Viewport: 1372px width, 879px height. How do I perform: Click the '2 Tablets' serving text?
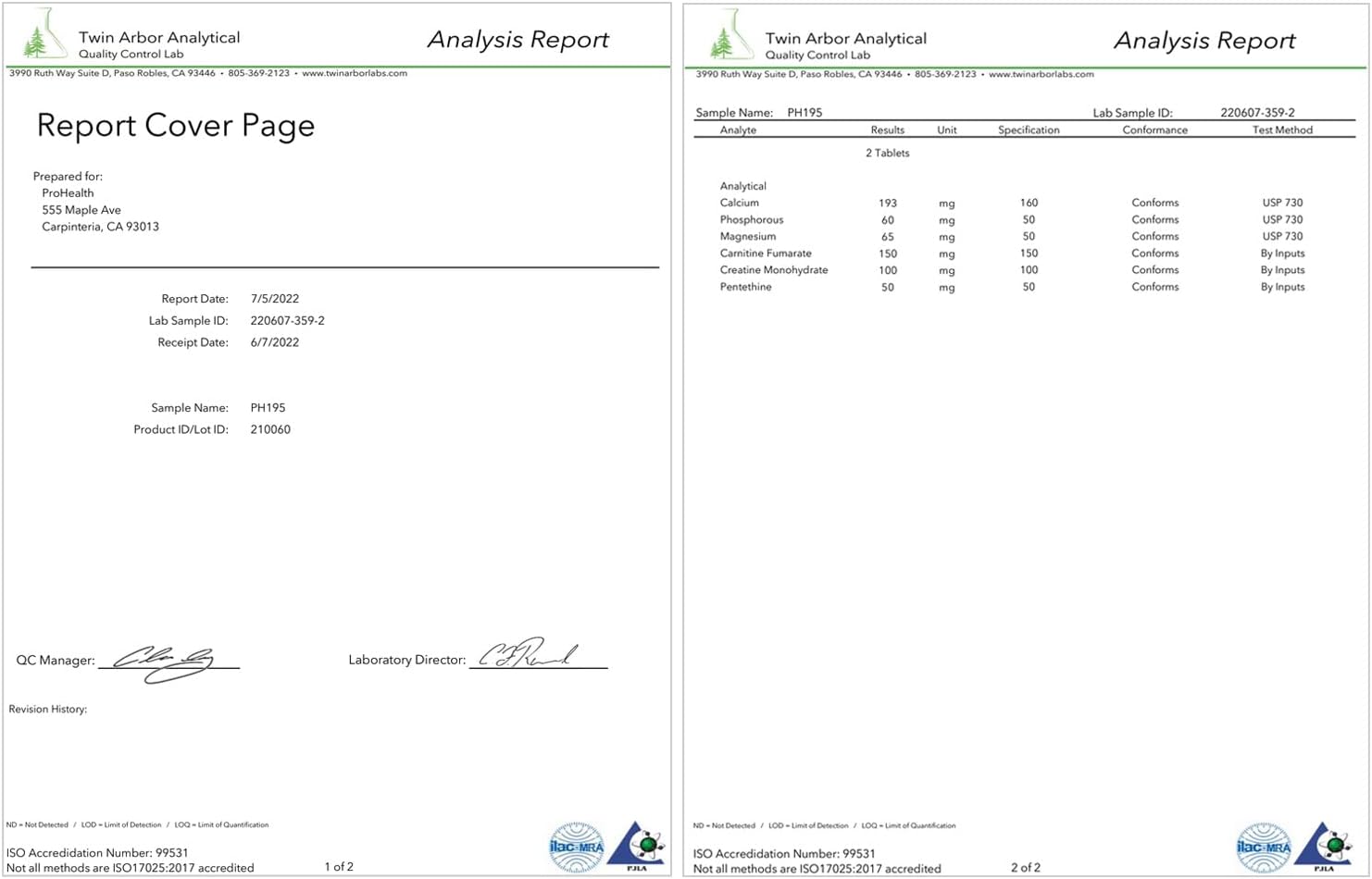pos(887,154)
